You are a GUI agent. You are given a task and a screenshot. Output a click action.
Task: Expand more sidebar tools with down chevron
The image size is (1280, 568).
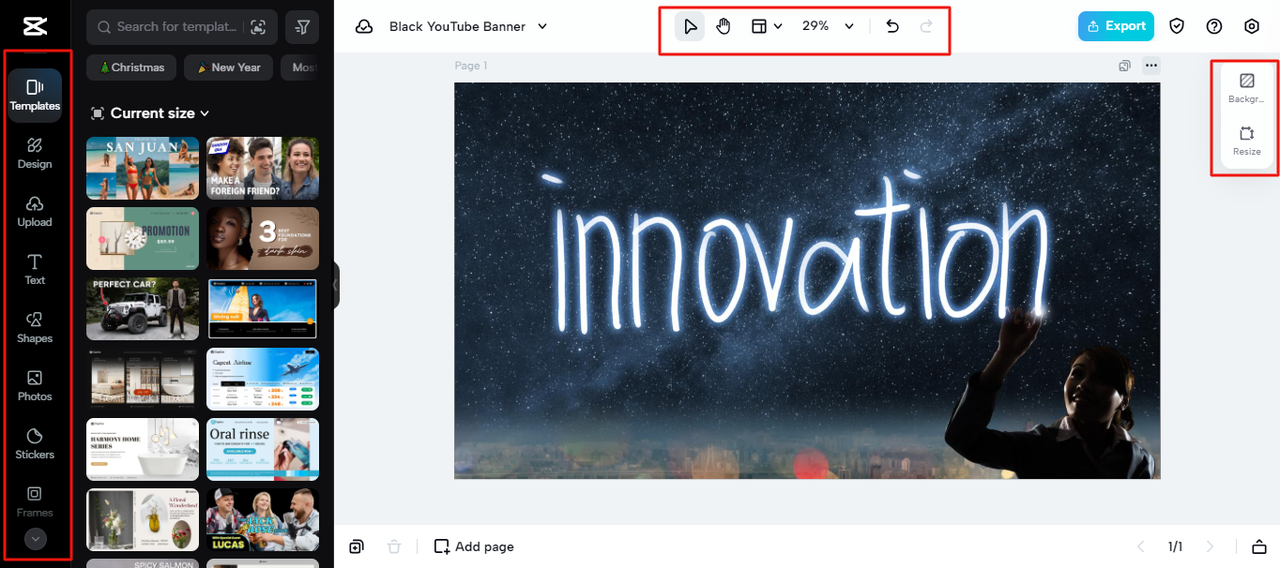pos(35,539)
